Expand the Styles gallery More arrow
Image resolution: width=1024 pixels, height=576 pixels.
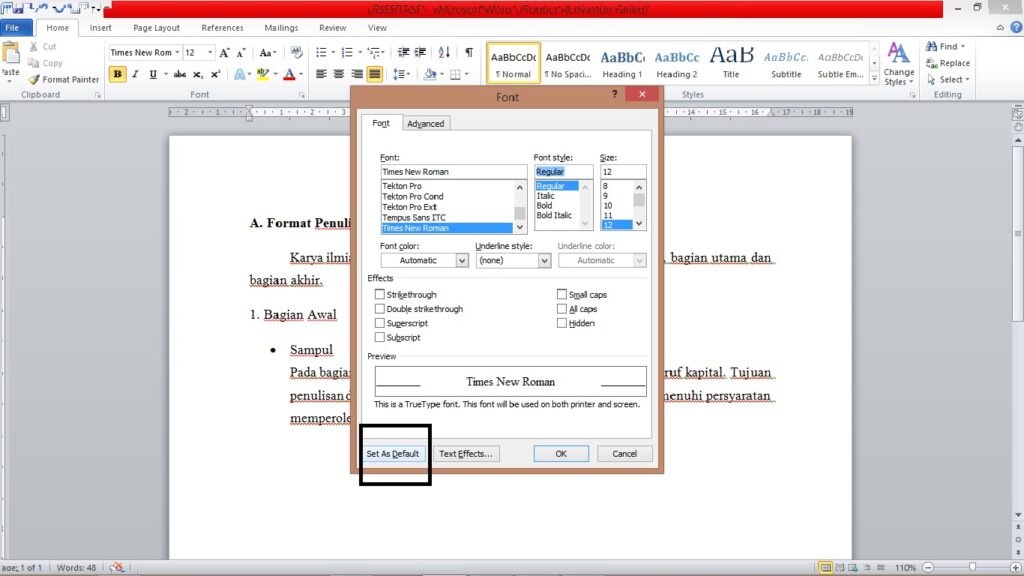click(874, 78)
